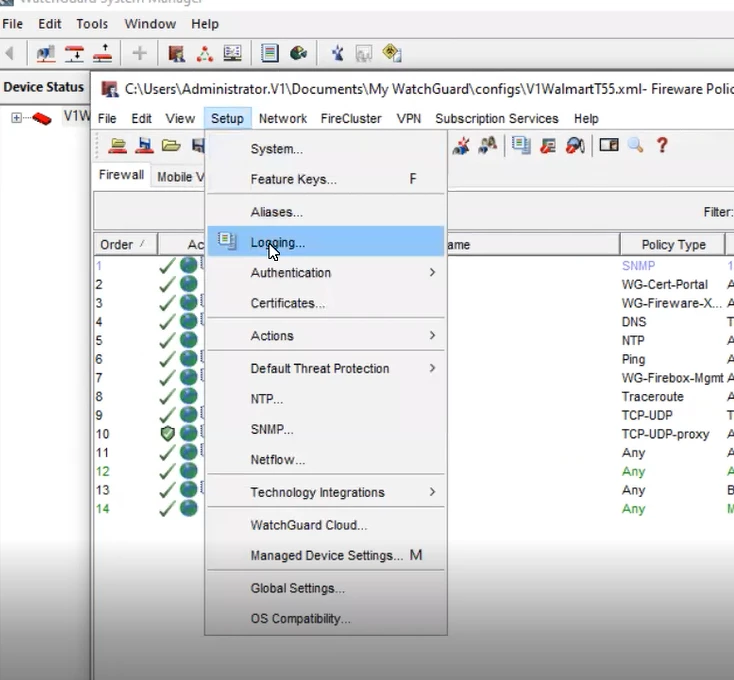Click the Disconnect device icon with up arrow
Screen dimensions: 734x680
tap(103, 53)
